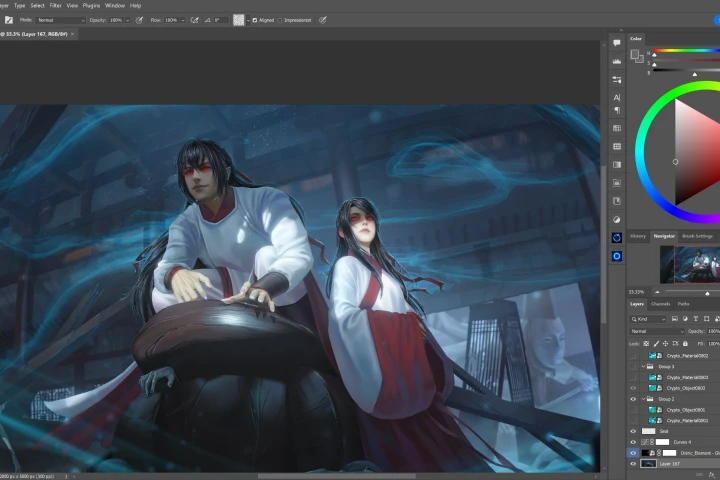The image size is (720, 480).
Task: Collapse the Group 2 folder
Action: [643, 399]
